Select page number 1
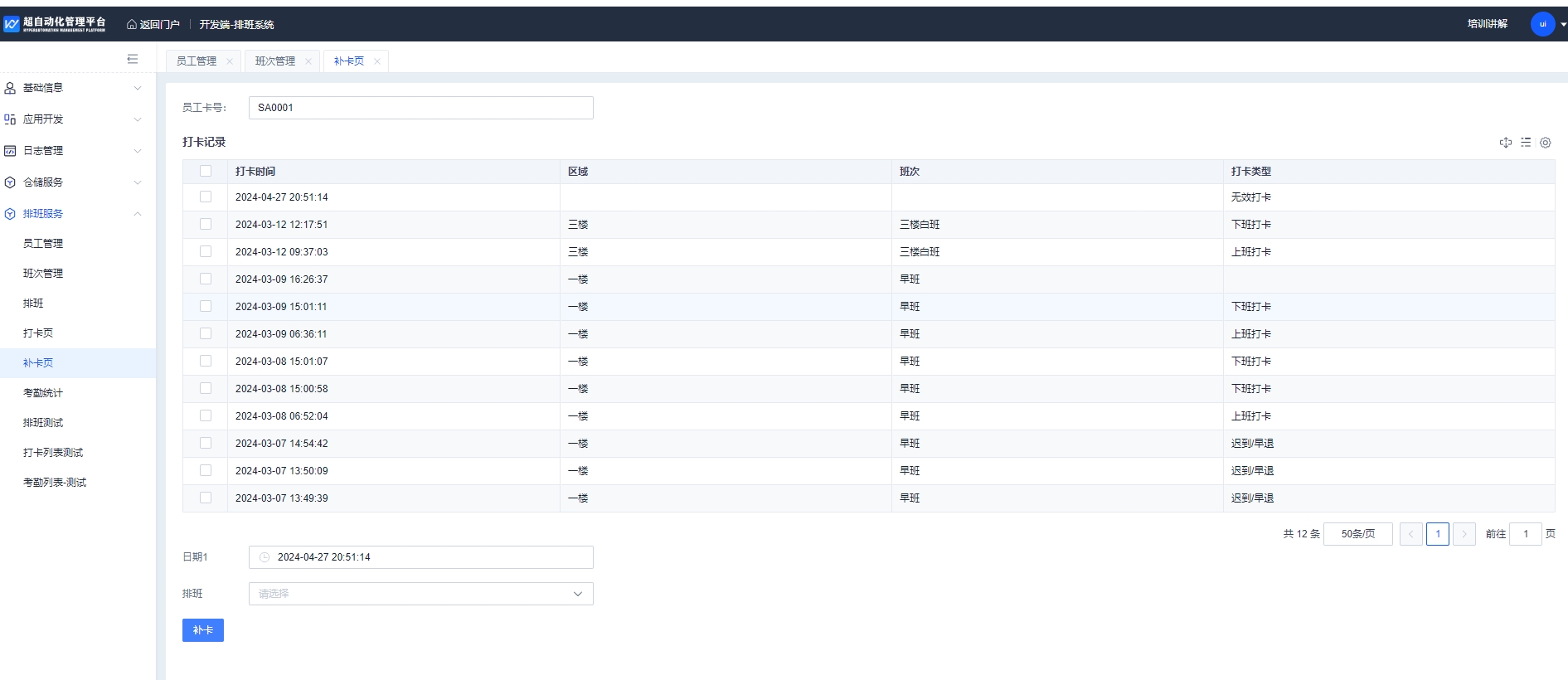 point(1438,534)
